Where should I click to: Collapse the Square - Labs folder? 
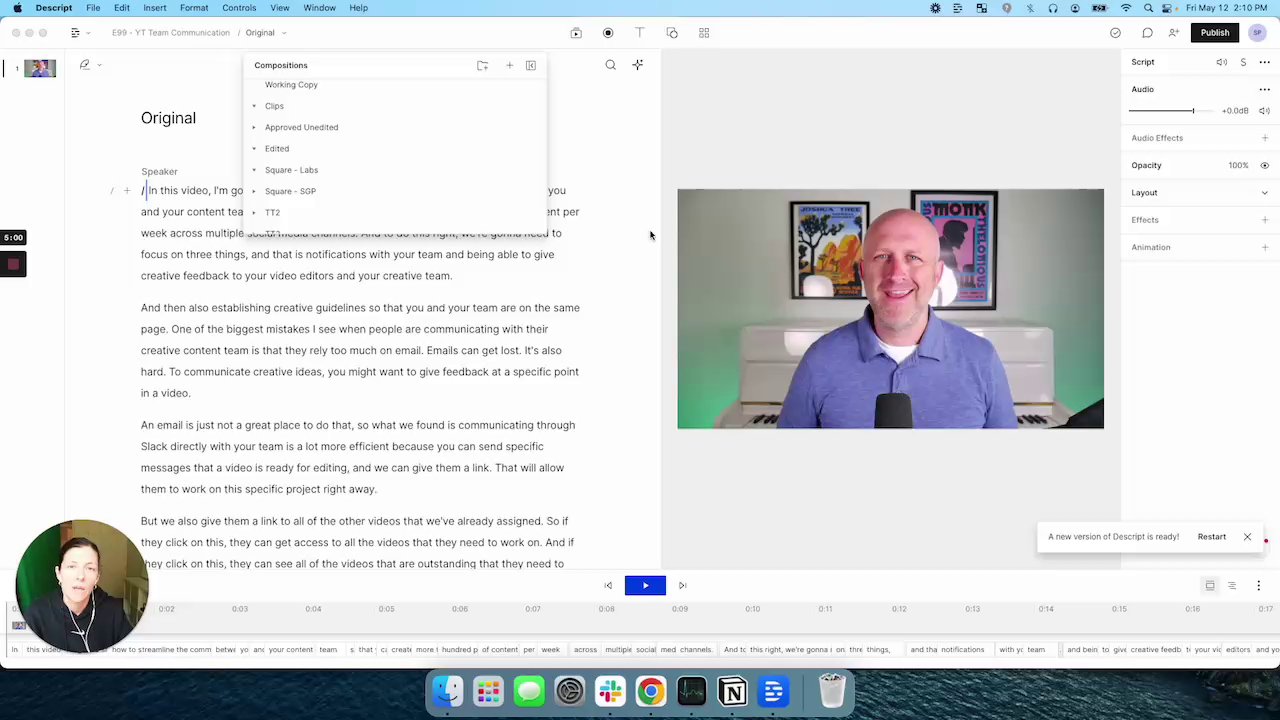pos(254,170)
